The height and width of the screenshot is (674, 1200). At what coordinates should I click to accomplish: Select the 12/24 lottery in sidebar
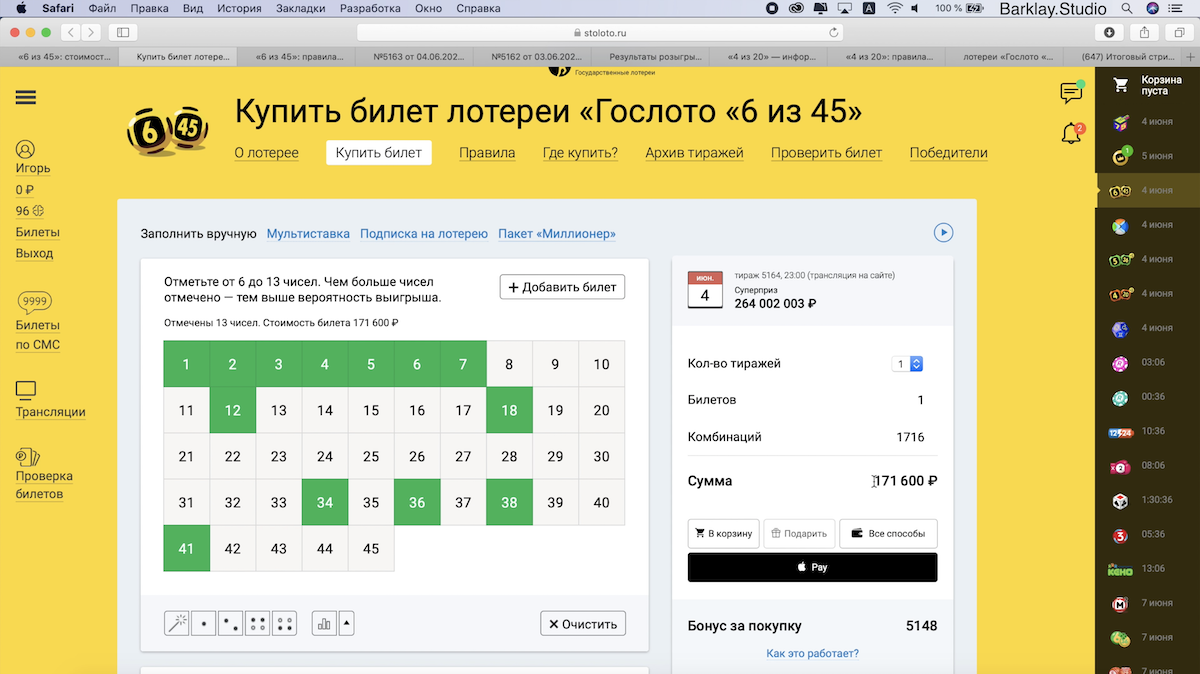1121,432
